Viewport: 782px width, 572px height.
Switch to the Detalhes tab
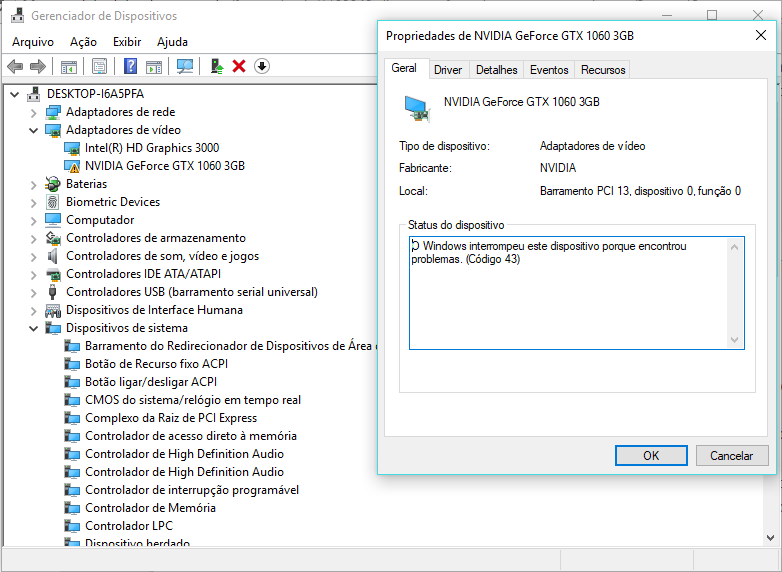[496, 70]
